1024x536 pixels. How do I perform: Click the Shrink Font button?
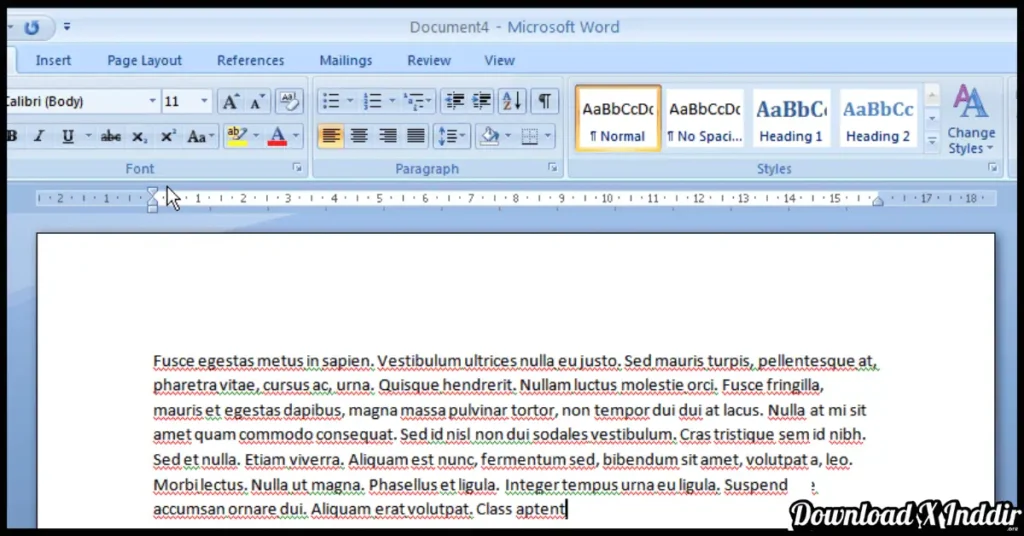[x=257, y=101]
